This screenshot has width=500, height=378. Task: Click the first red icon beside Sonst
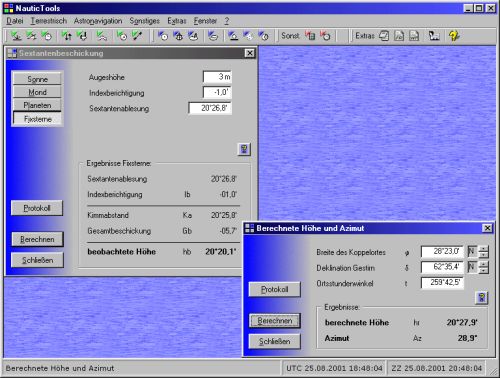310,36
